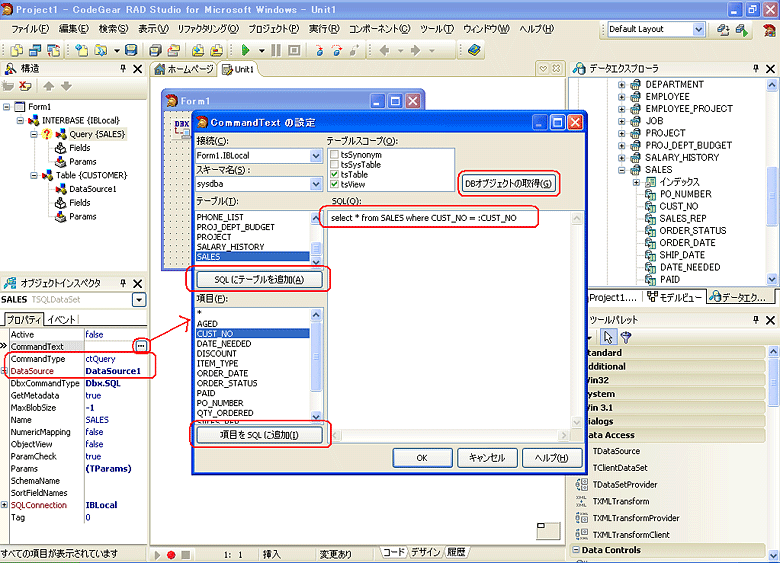Click the Step Over debug icon
Viewport: 780px width, 563px height.
click(x=337, y=50)
